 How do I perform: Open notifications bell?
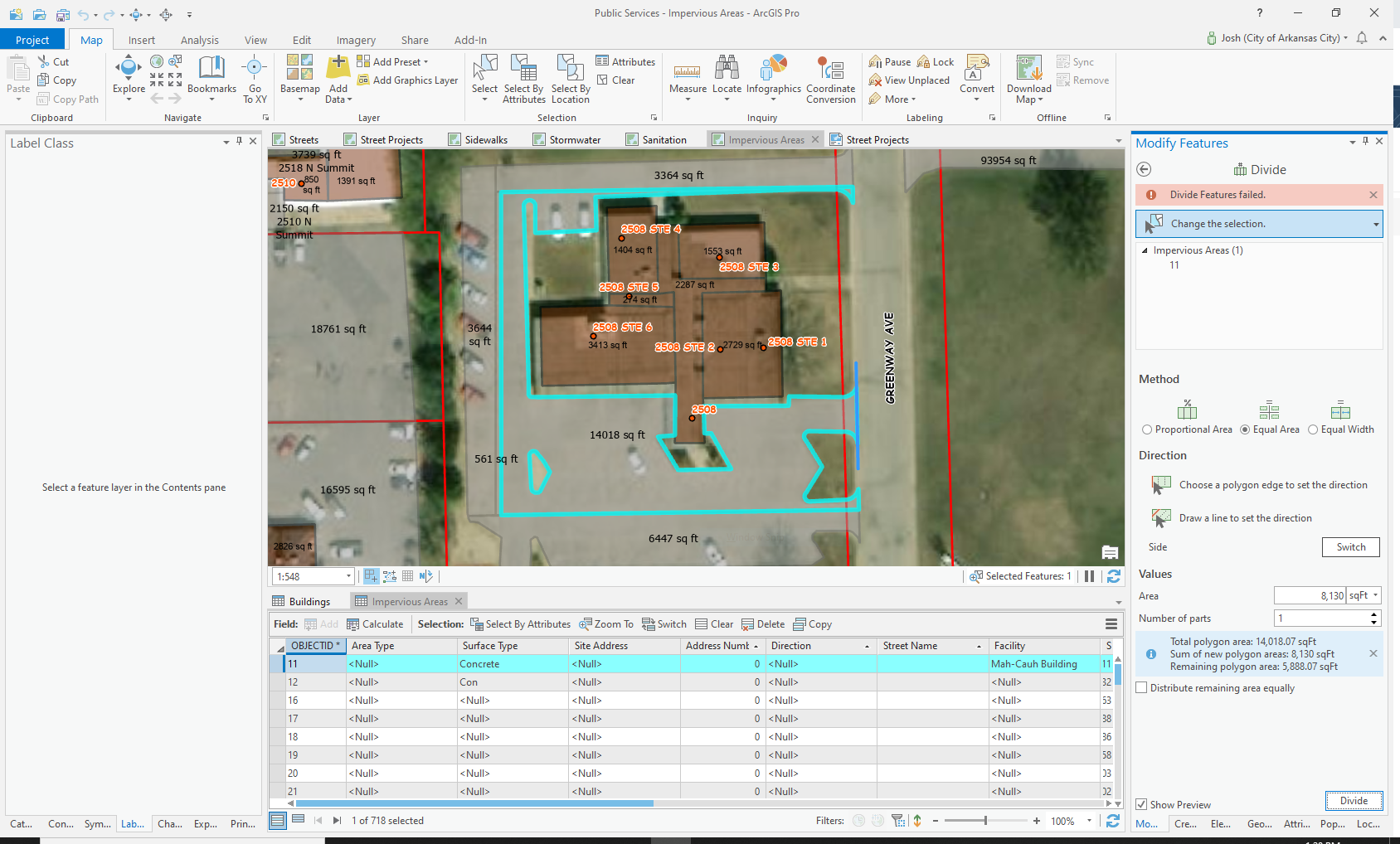click(1362, 38)
